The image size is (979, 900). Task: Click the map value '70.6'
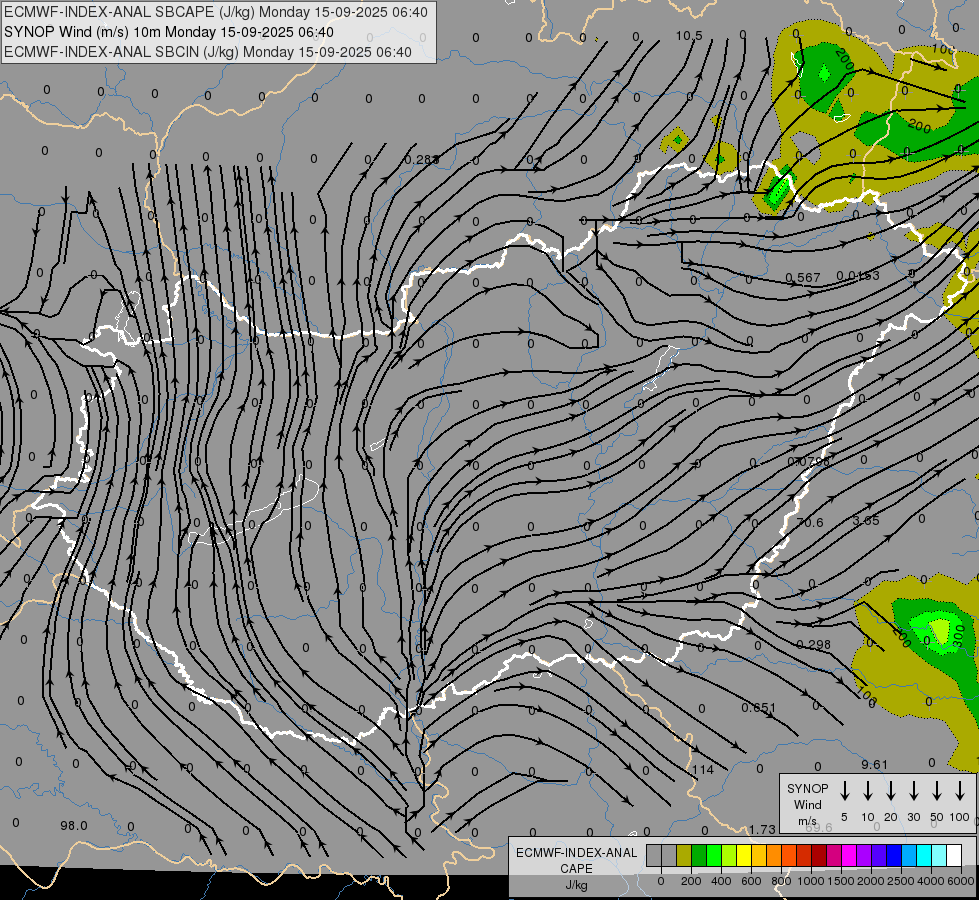[x=810, y=523]
